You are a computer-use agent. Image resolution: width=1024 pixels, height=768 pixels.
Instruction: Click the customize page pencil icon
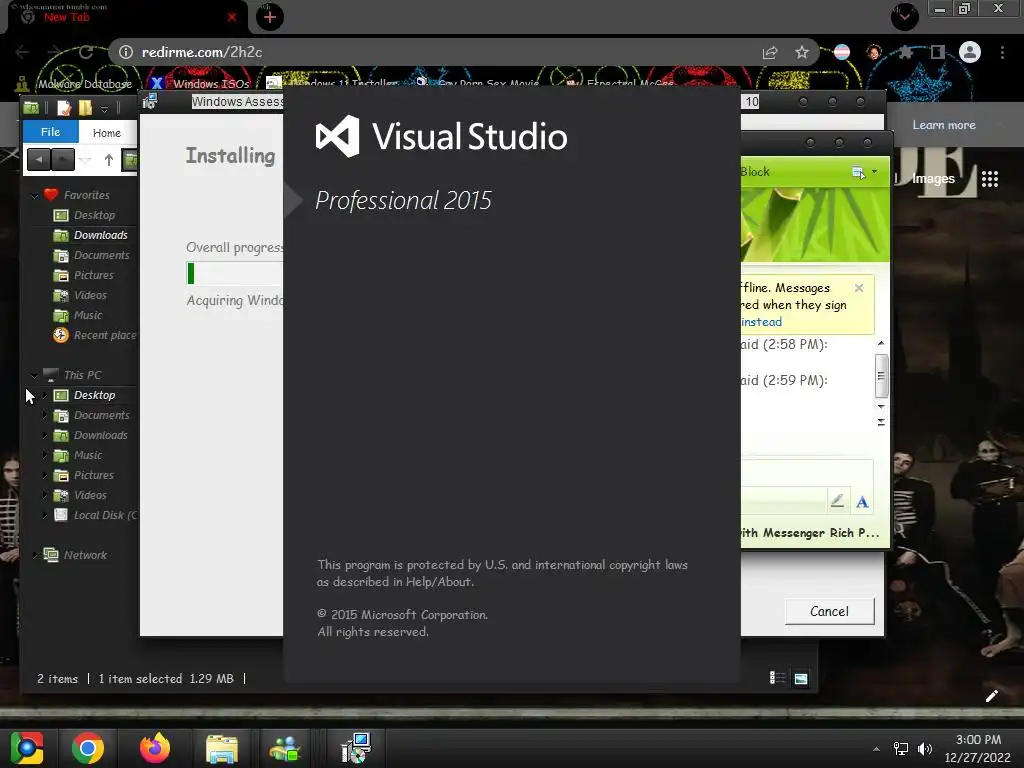(x=991, y=696)
